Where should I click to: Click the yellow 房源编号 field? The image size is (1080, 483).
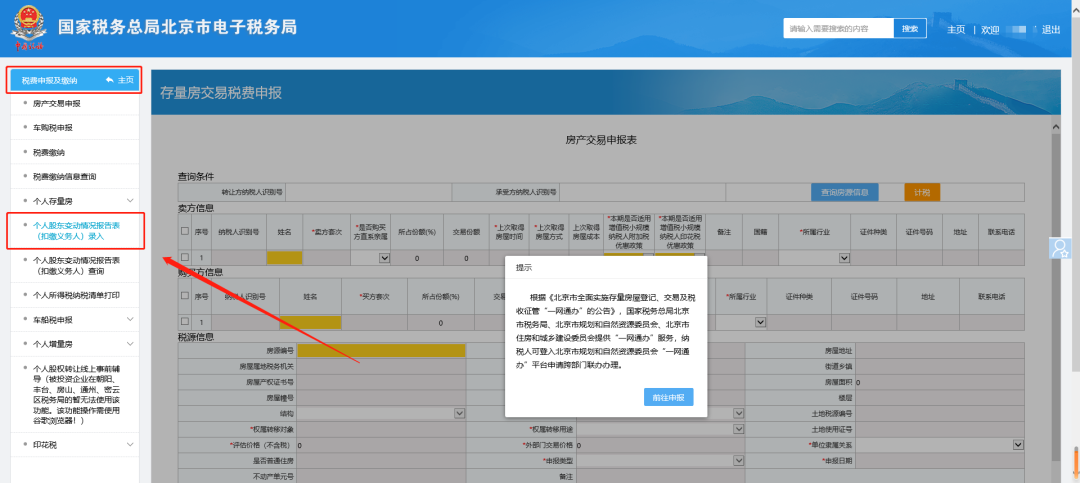(x=380, y=351)
